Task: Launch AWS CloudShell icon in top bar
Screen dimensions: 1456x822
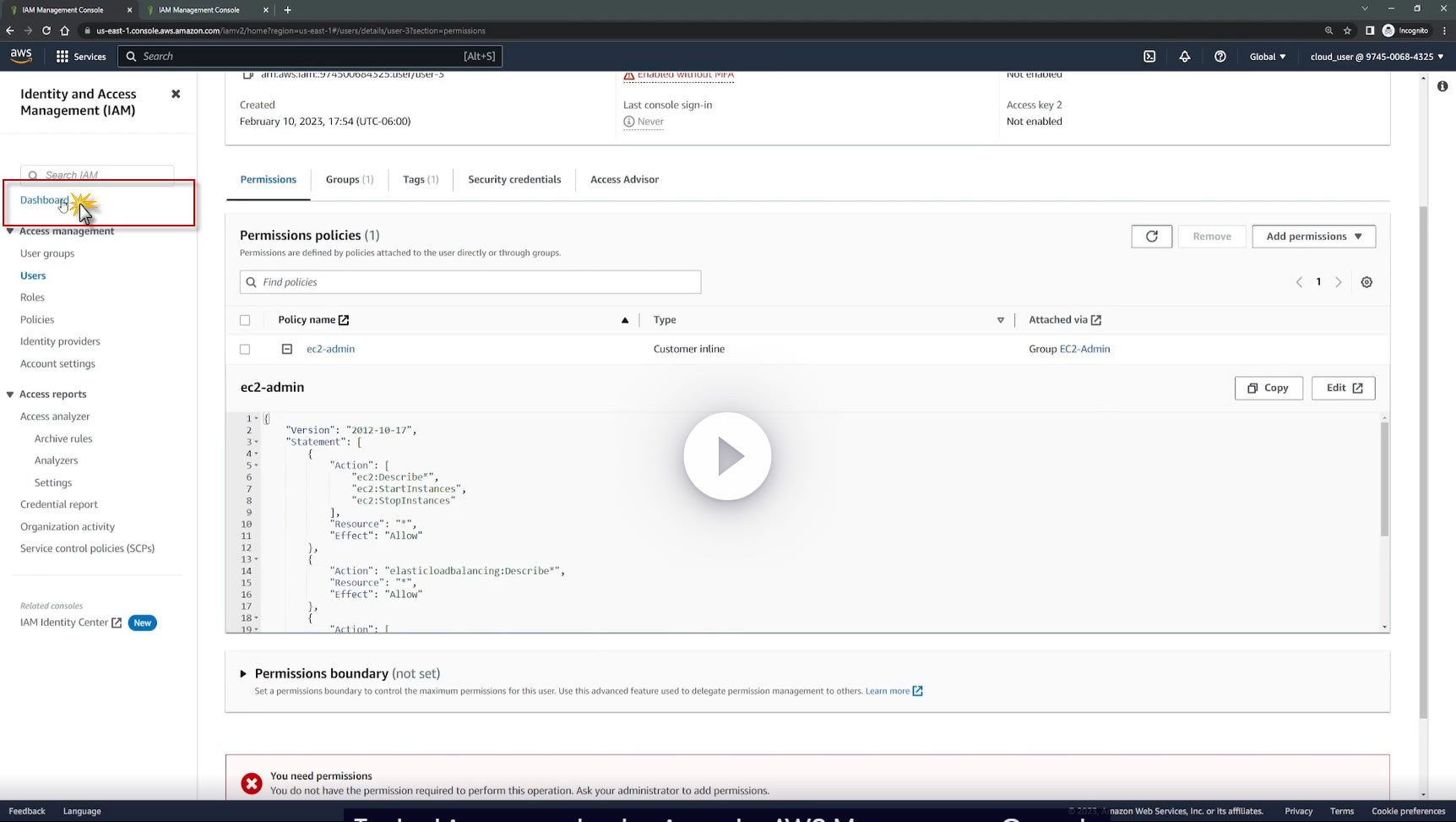Action: tap(1149, 57)
